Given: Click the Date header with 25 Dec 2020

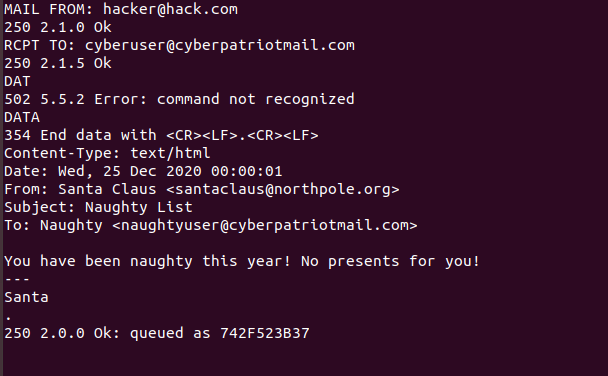Looking at the screenshot, I should (143, 171).
